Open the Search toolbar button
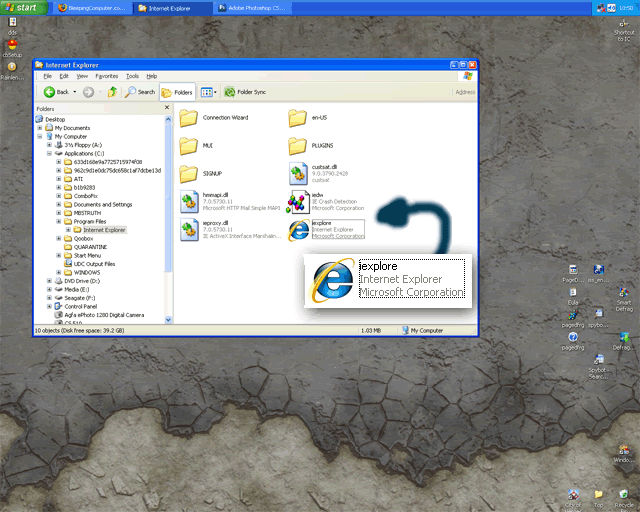 click(140, 92)
